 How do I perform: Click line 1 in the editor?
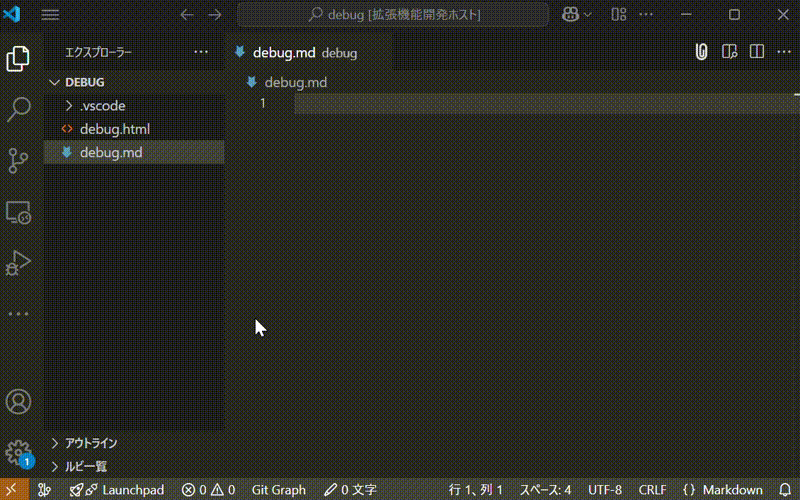pyautogui.click(x=546, y=104)
